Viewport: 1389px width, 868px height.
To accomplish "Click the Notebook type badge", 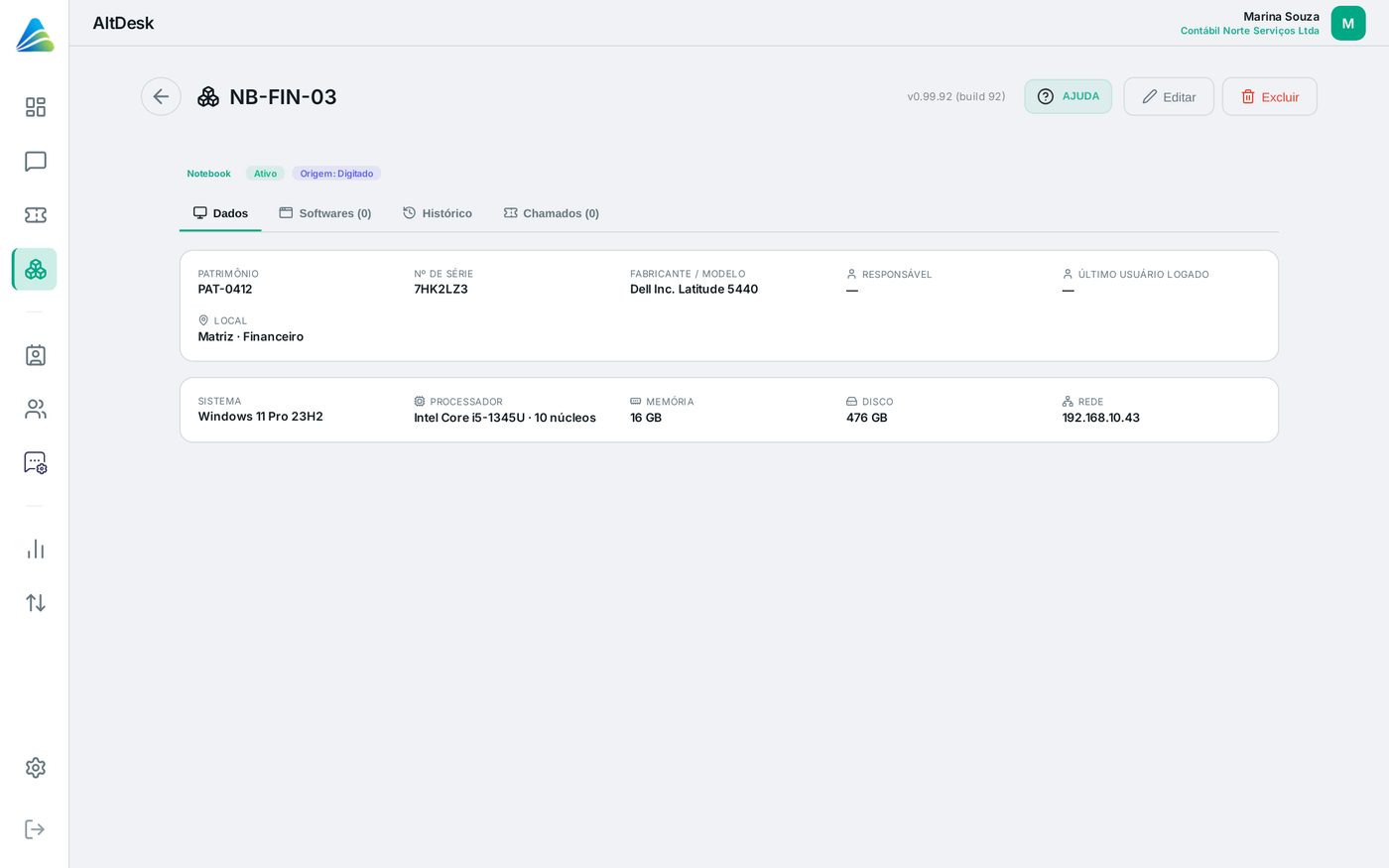I will click(x=208, y=174).
